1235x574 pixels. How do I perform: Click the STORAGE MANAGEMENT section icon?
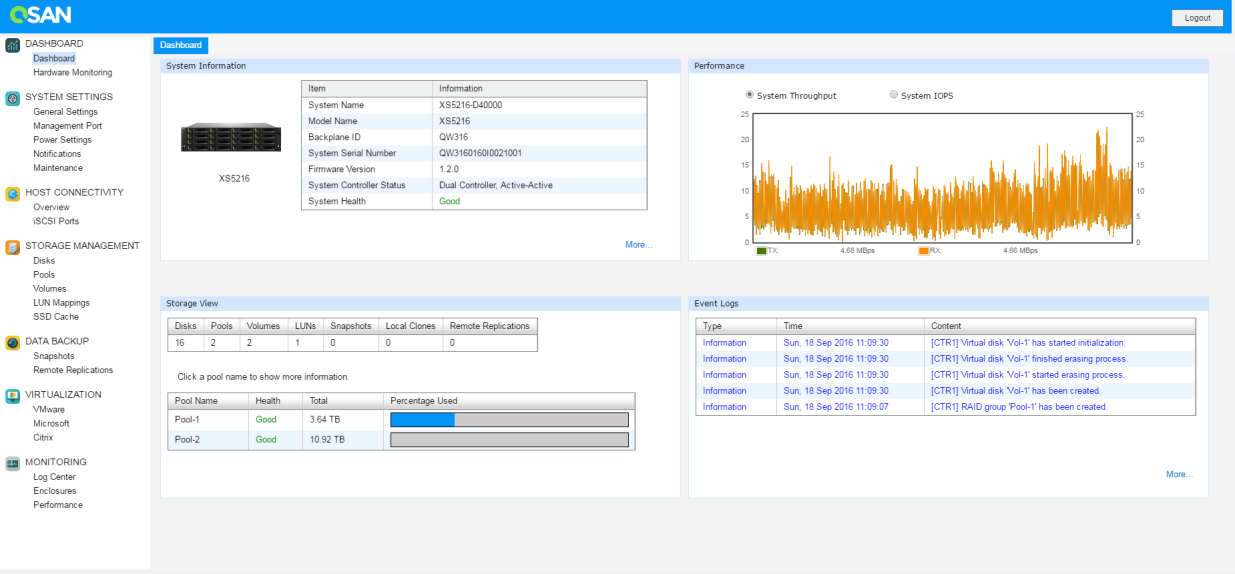tap(13, 247)
